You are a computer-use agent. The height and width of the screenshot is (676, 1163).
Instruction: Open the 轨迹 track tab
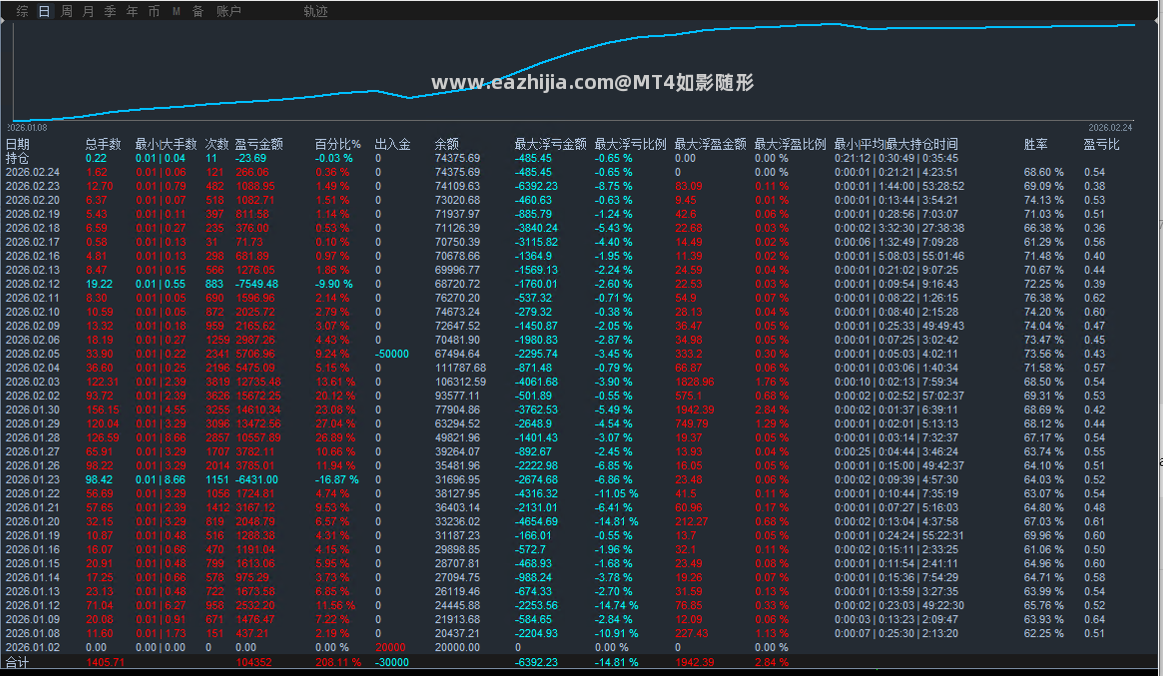pyautogui.click(x=315, y=11)
